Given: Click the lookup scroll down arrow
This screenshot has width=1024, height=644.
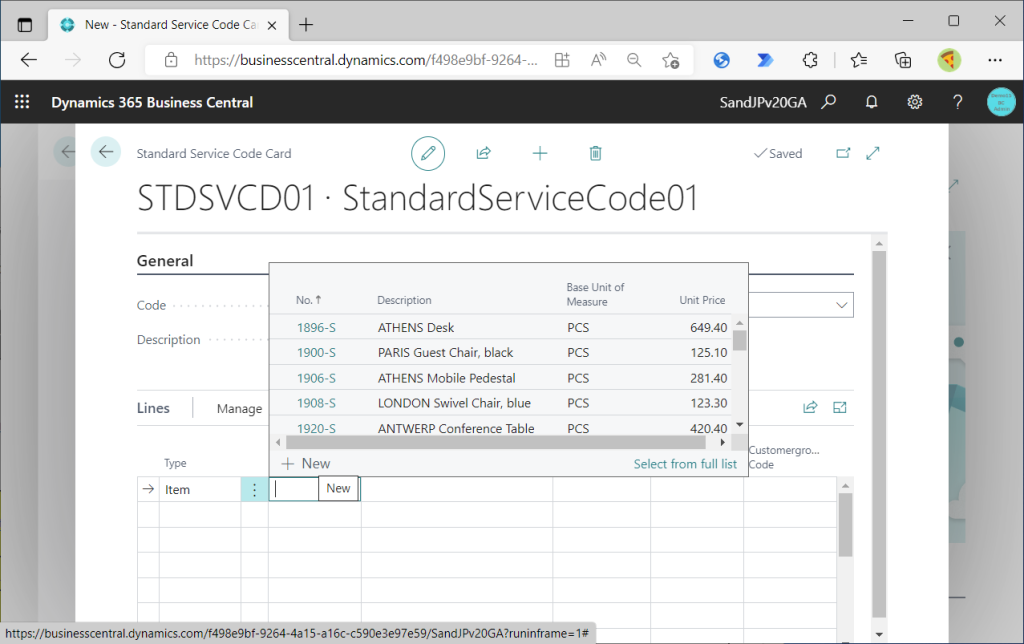Looking at the screenshot, I should 739,425.
